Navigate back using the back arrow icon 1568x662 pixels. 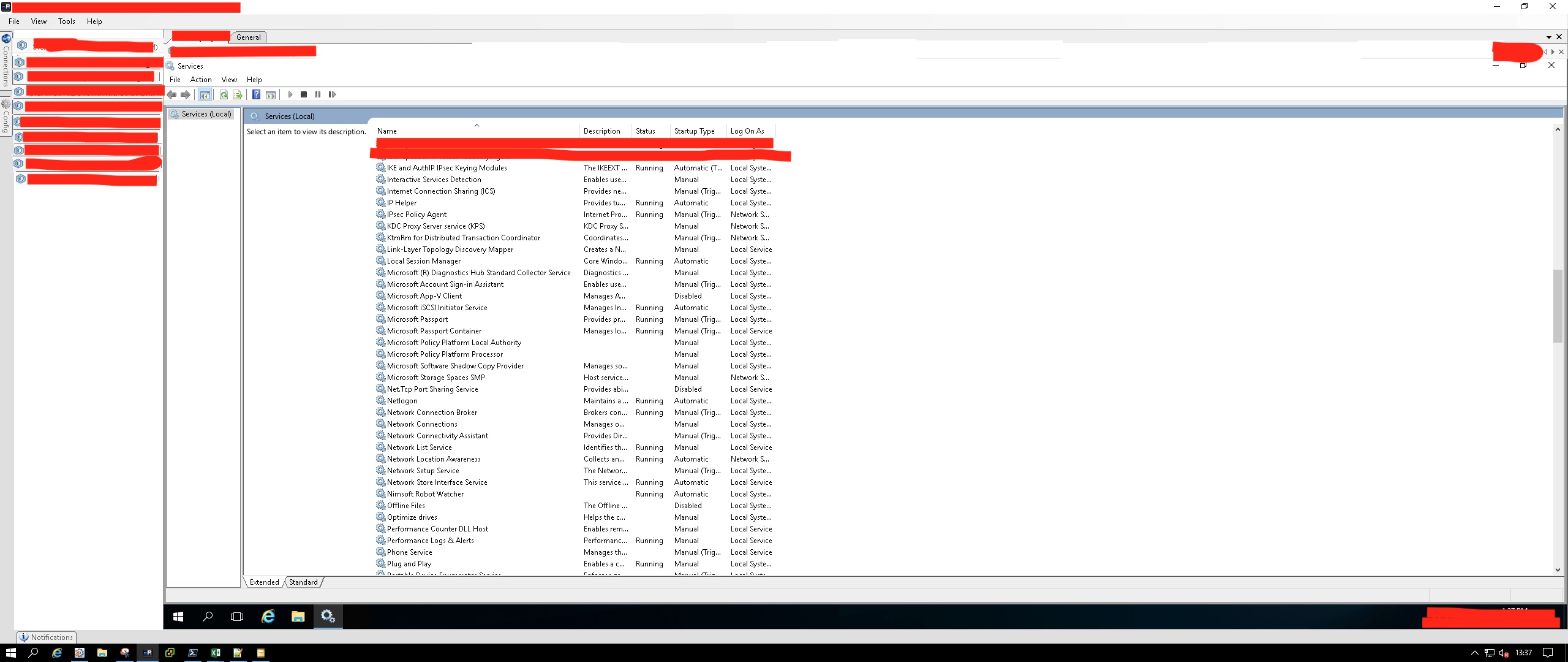coord(172,94)
